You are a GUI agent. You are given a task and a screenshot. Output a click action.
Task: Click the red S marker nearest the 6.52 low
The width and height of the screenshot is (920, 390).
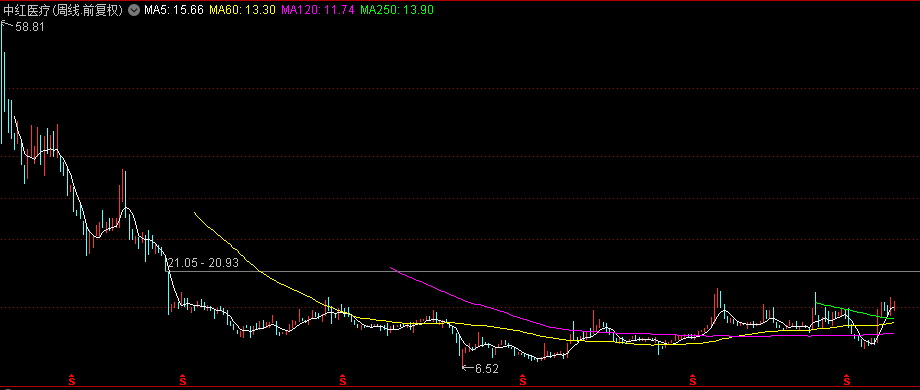(x=522, y=380)
